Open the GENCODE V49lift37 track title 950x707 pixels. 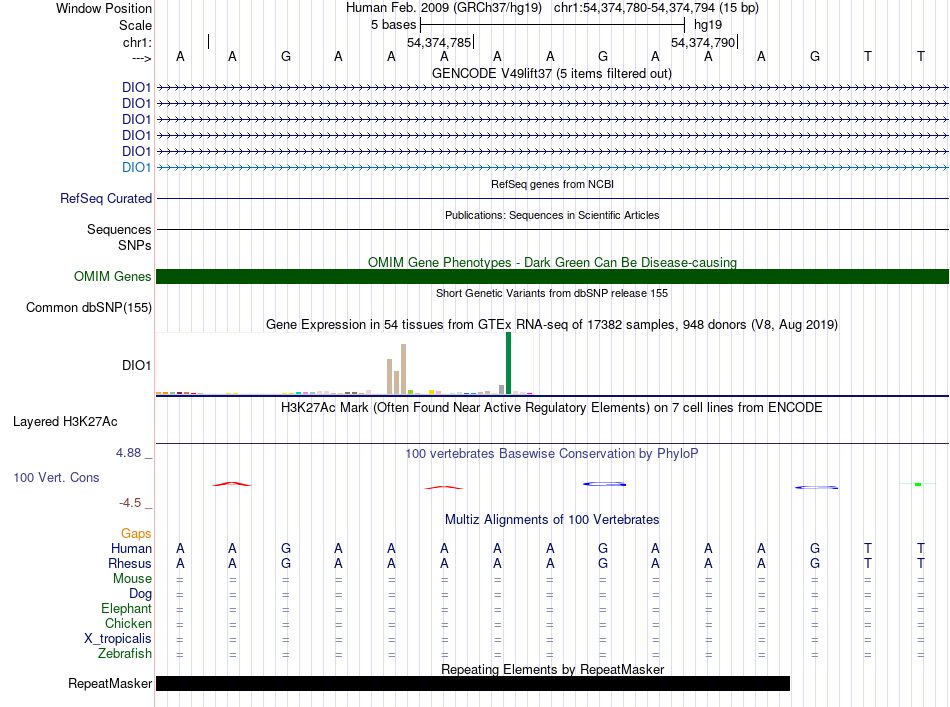point(551,73)
